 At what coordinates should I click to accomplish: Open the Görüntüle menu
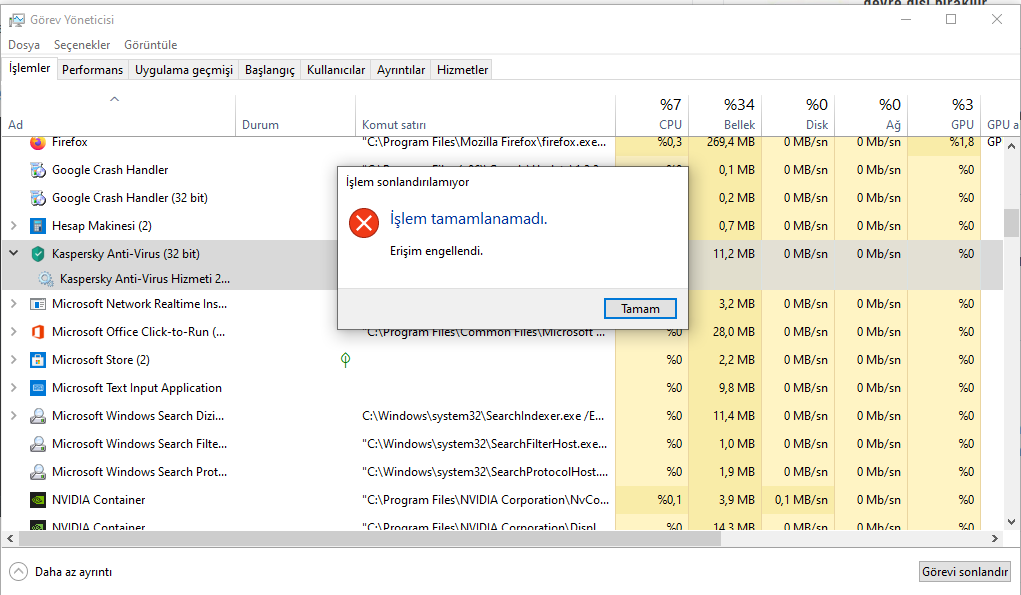150,45
